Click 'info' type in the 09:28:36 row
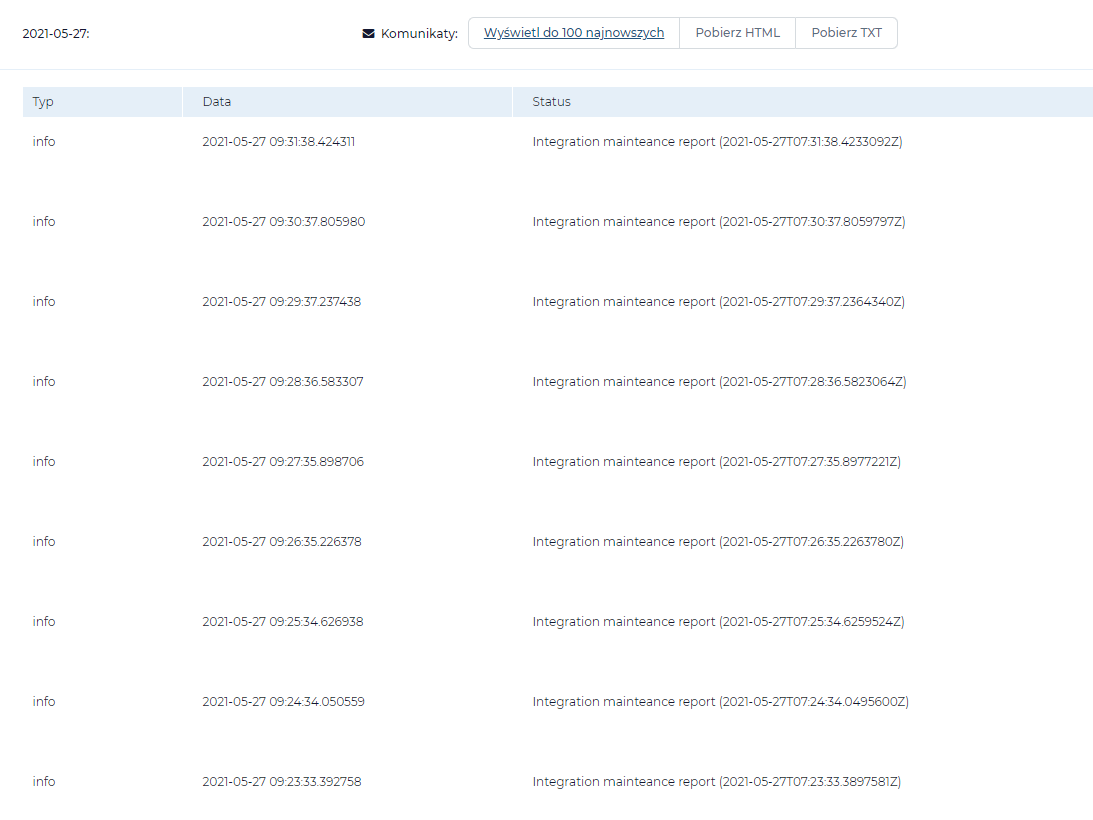The image size is (1093, 820). (x=44, y=381)
